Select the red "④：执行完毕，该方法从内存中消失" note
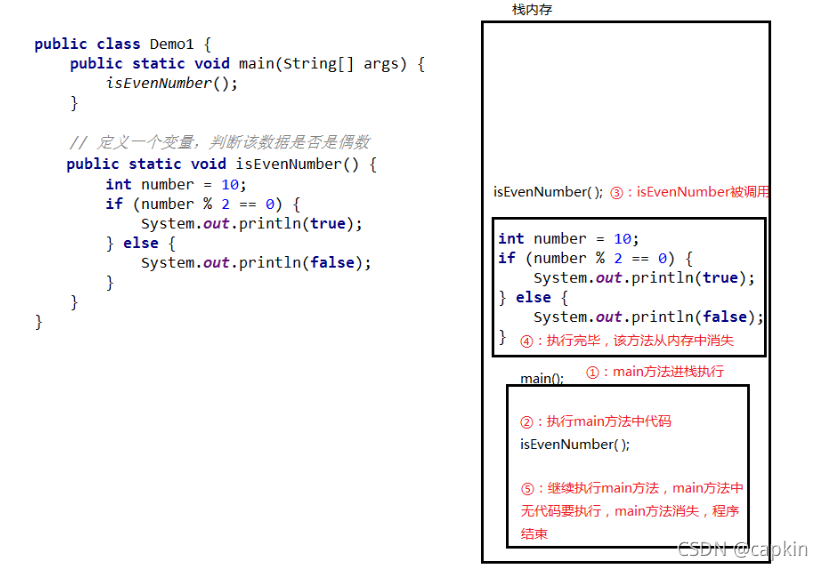 [x=627, y=341]
